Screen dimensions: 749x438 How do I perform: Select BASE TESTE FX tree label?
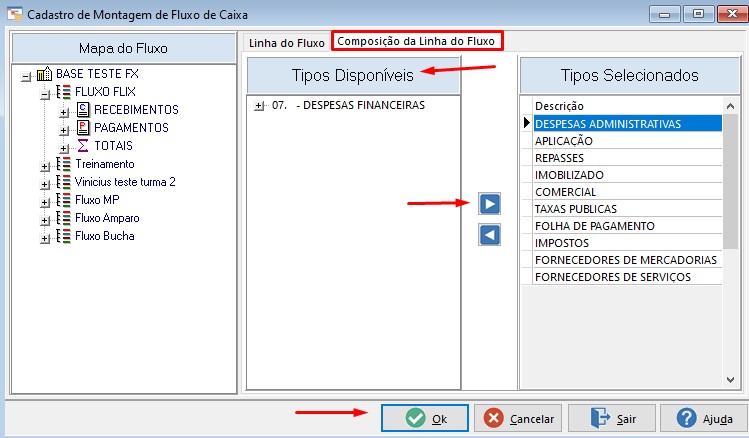pyautogui.click(x=97, y=74)
